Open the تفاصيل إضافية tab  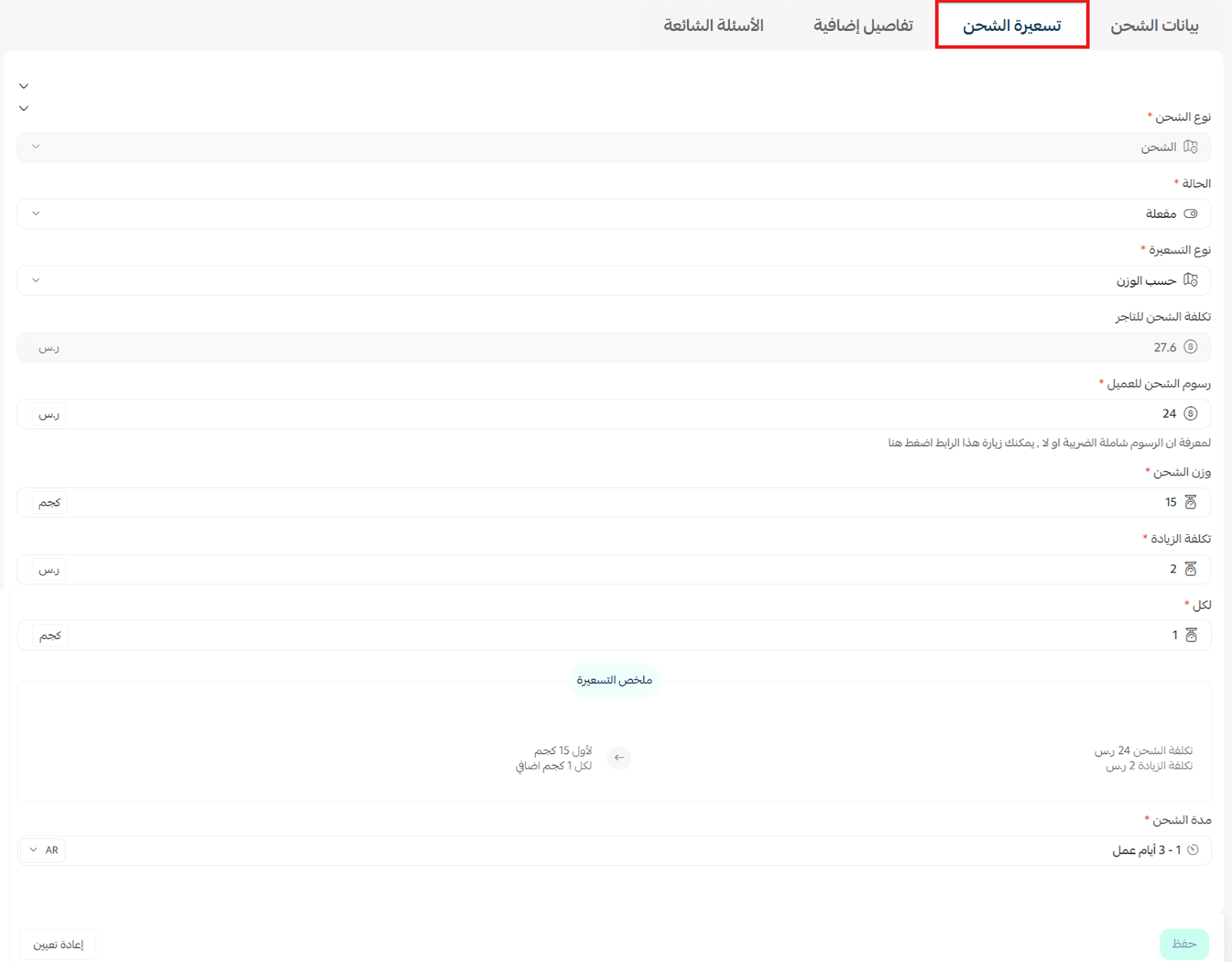(862, 26)
